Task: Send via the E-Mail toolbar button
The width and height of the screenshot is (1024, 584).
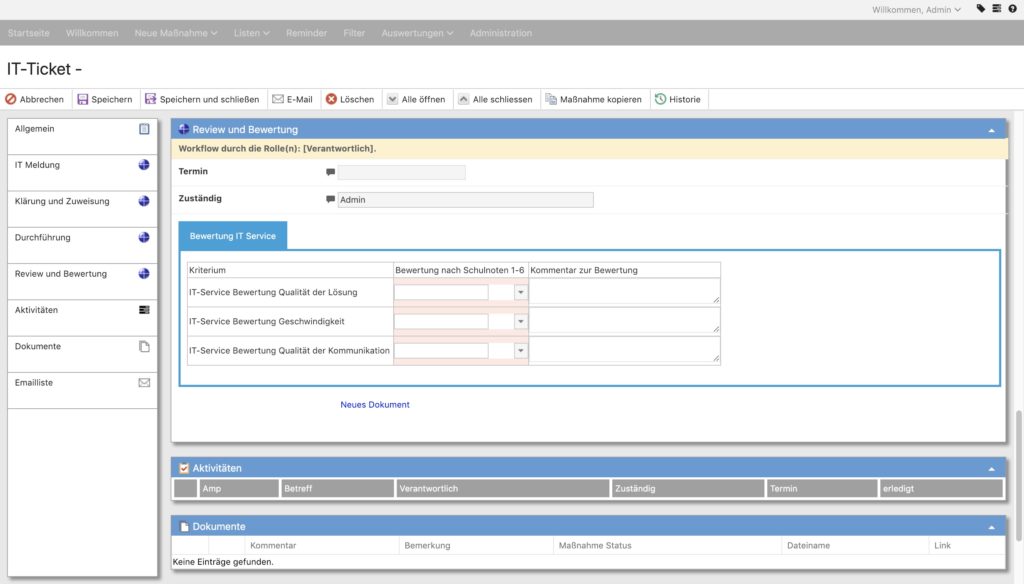Action: click(x=293, y=99)
